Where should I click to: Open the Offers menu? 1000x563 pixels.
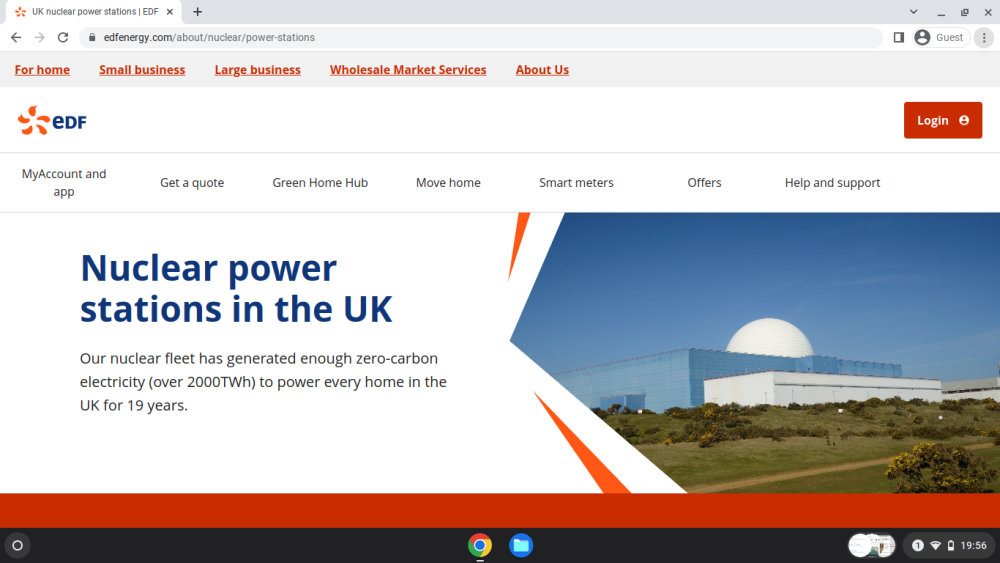pyautogui.click(x=704, y=182)
